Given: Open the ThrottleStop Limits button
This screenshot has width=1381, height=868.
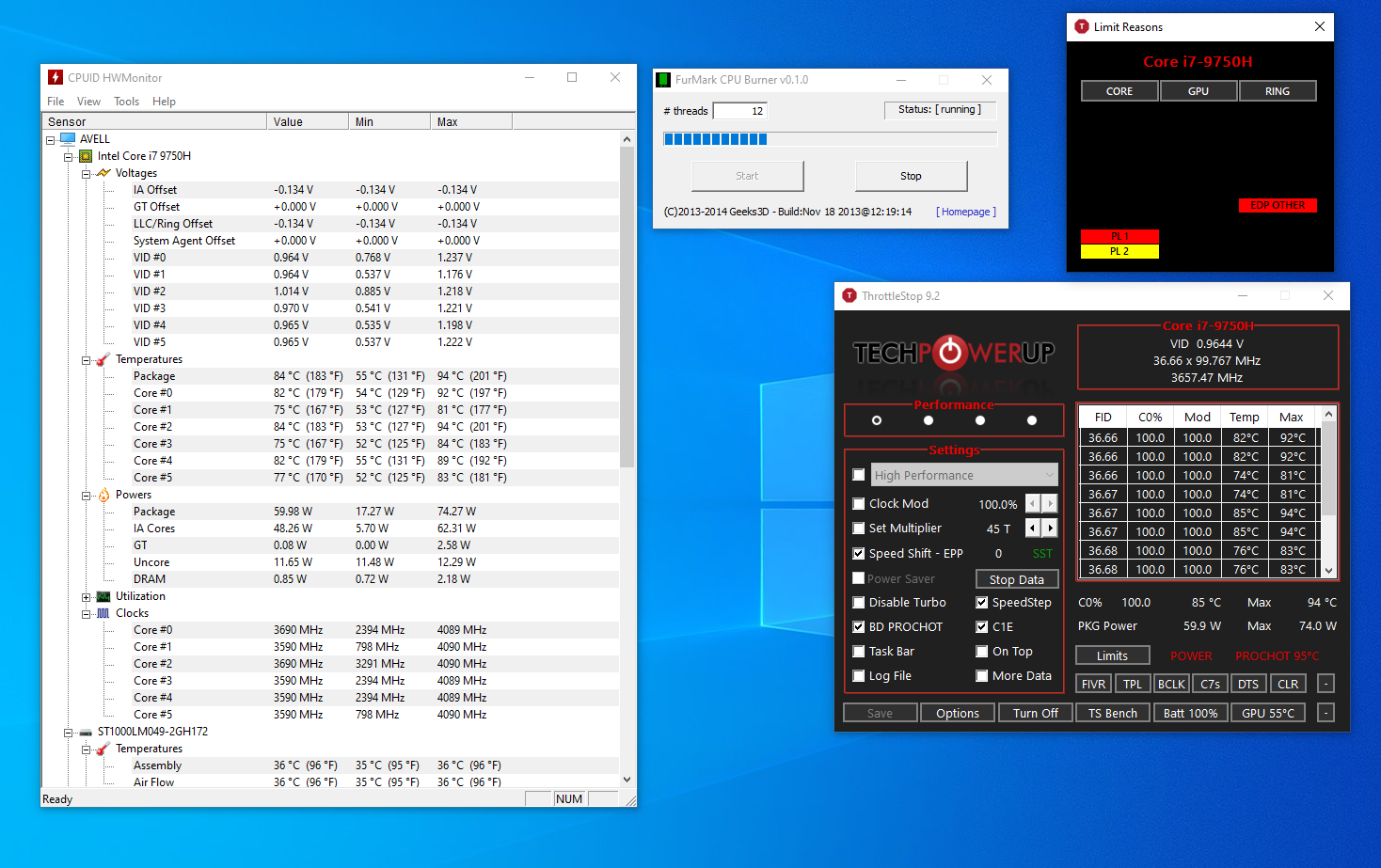Looking at the screenshot, I should (x=1112, y=655).
